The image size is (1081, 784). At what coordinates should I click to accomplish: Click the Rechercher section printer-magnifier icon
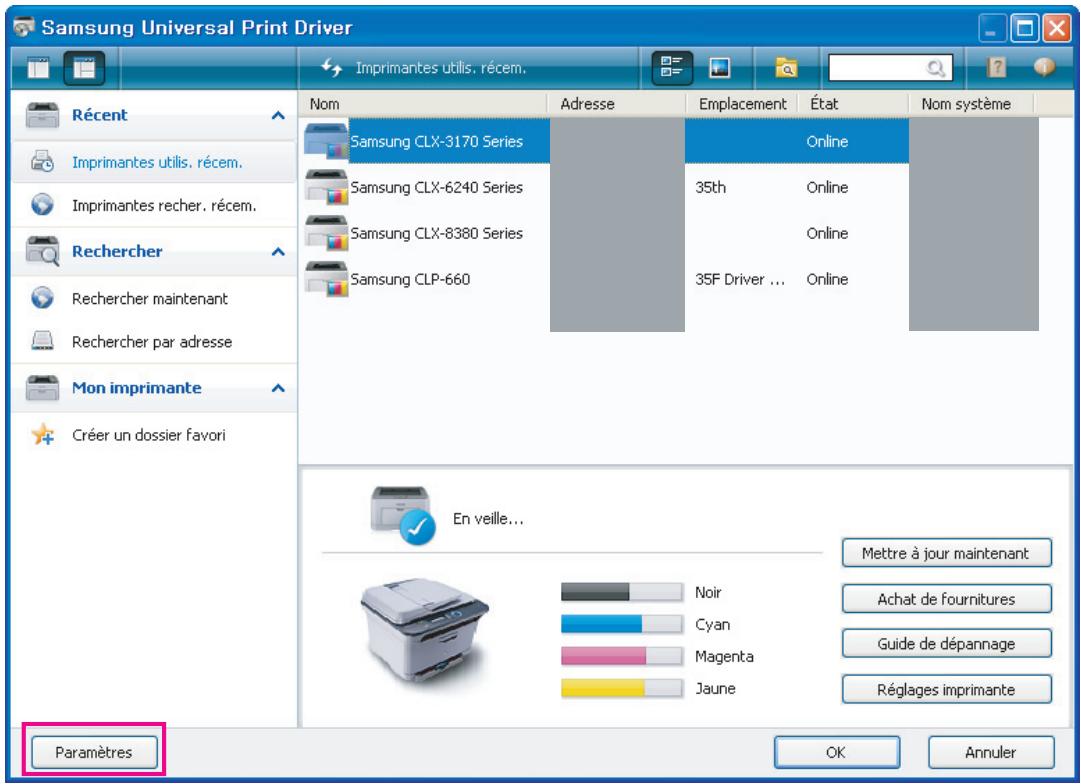(43, 251)
